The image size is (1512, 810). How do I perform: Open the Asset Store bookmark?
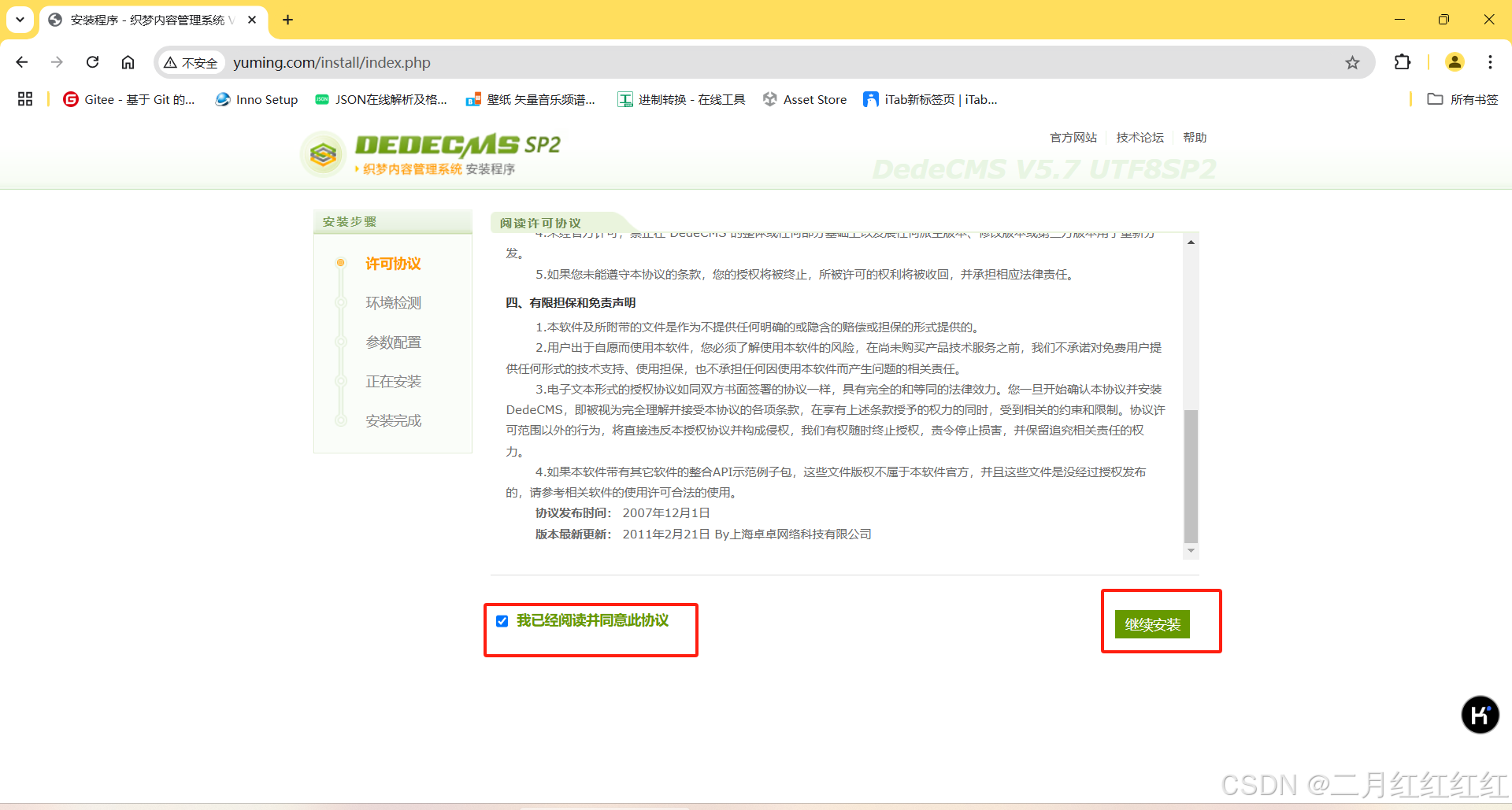tap(805, 99)
